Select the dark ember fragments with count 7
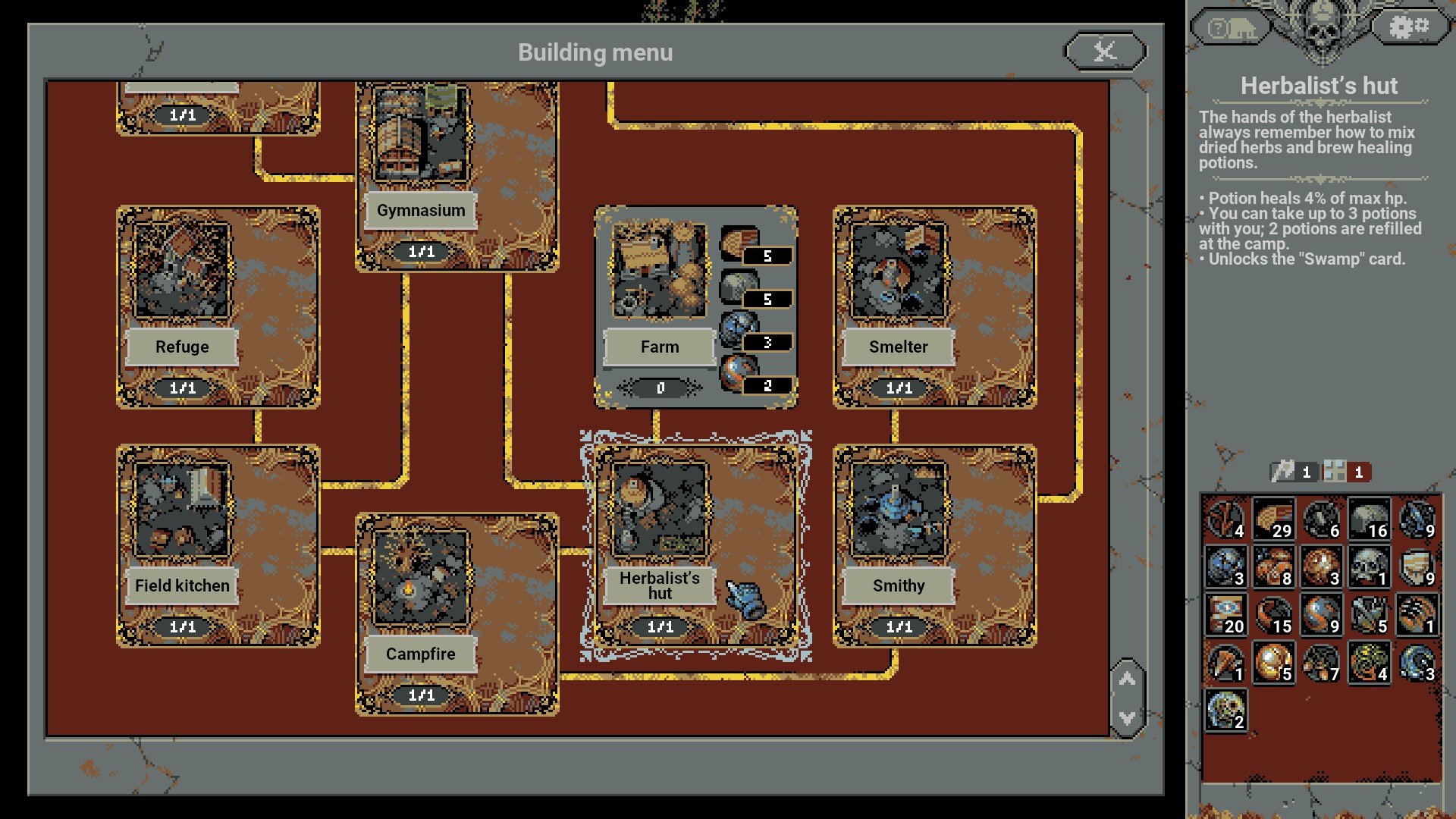The image size is (1456, 819). pyautogui.click(x=1322, y=662)
